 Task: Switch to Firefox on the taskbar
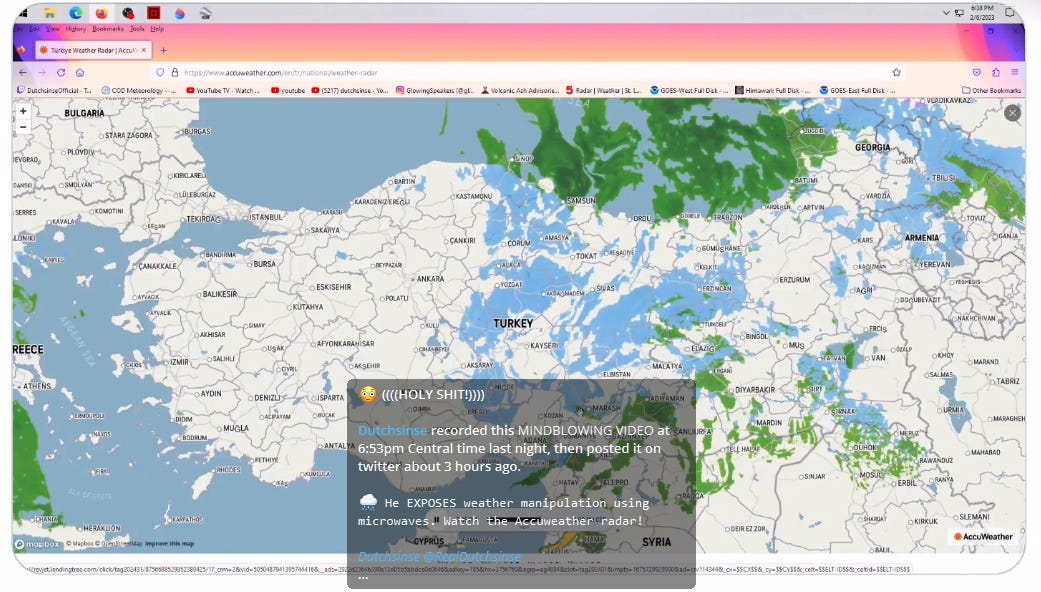pyautogui.click(x=101, y=13)
